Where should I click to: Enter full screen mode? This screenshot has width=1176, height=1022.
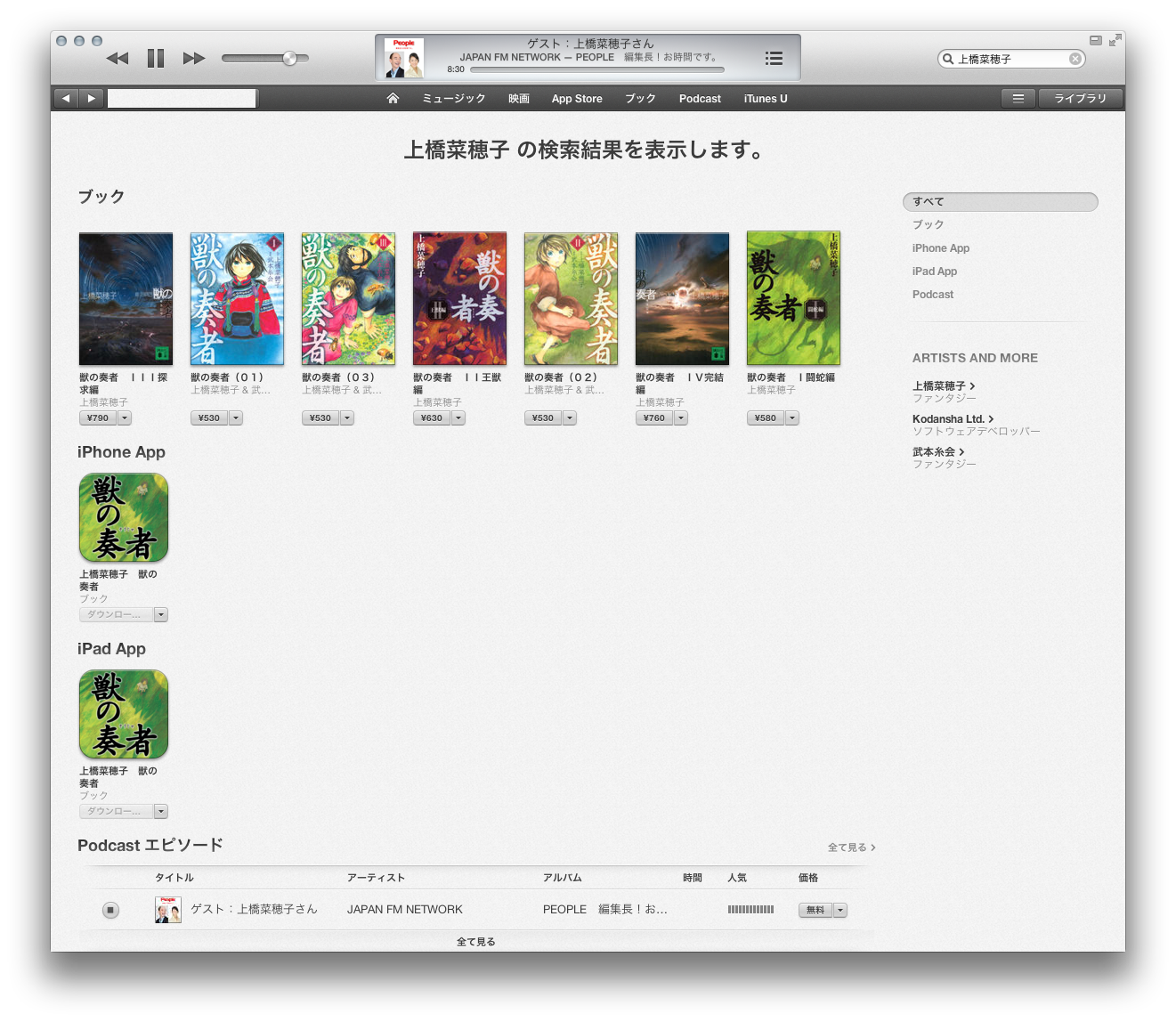click(1115, 40)
